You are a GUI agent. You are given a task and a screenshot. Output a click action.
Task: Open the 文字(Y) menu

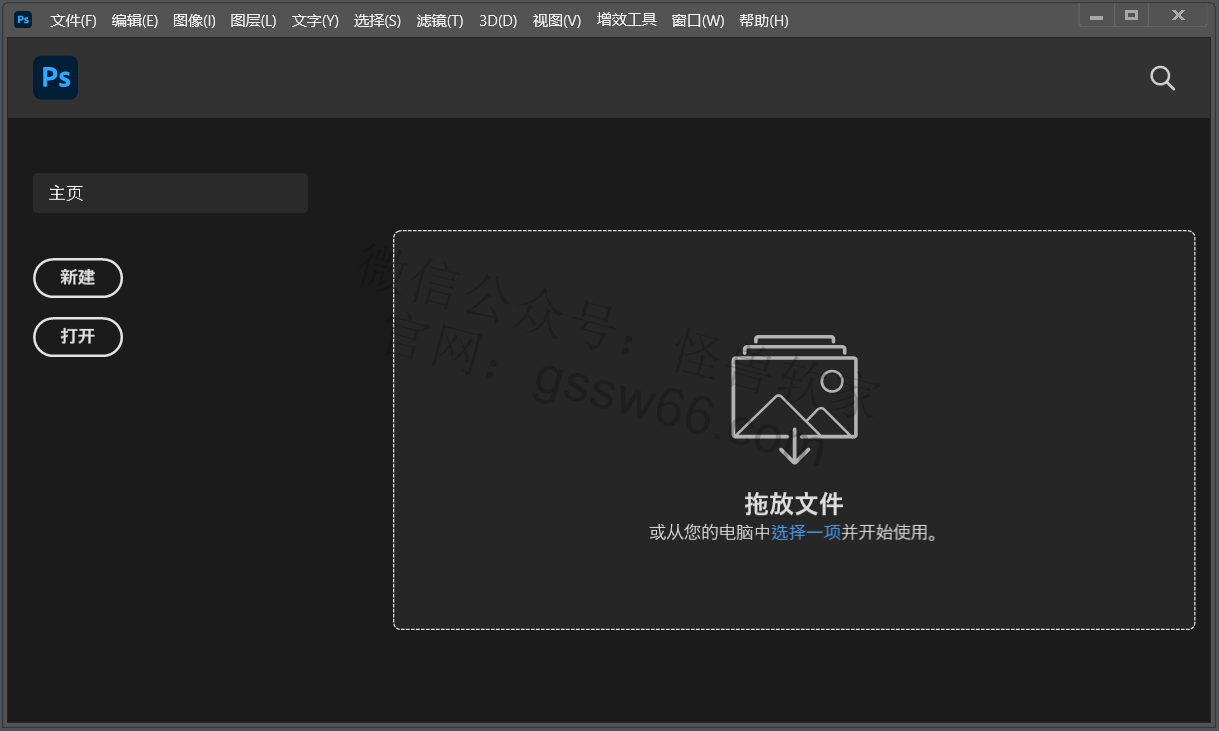click(315, 20)
